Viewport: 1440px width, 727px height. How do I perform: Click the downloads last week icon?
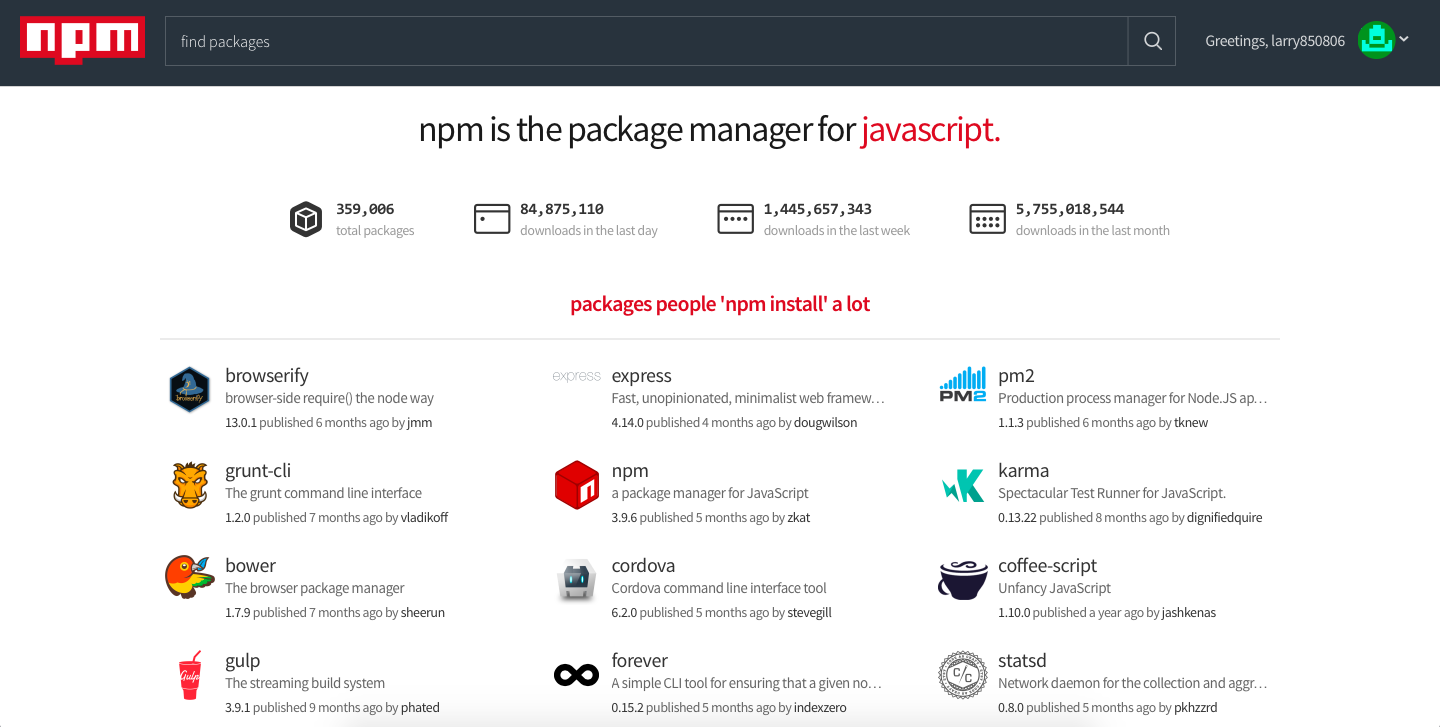(x=735, y=219)
